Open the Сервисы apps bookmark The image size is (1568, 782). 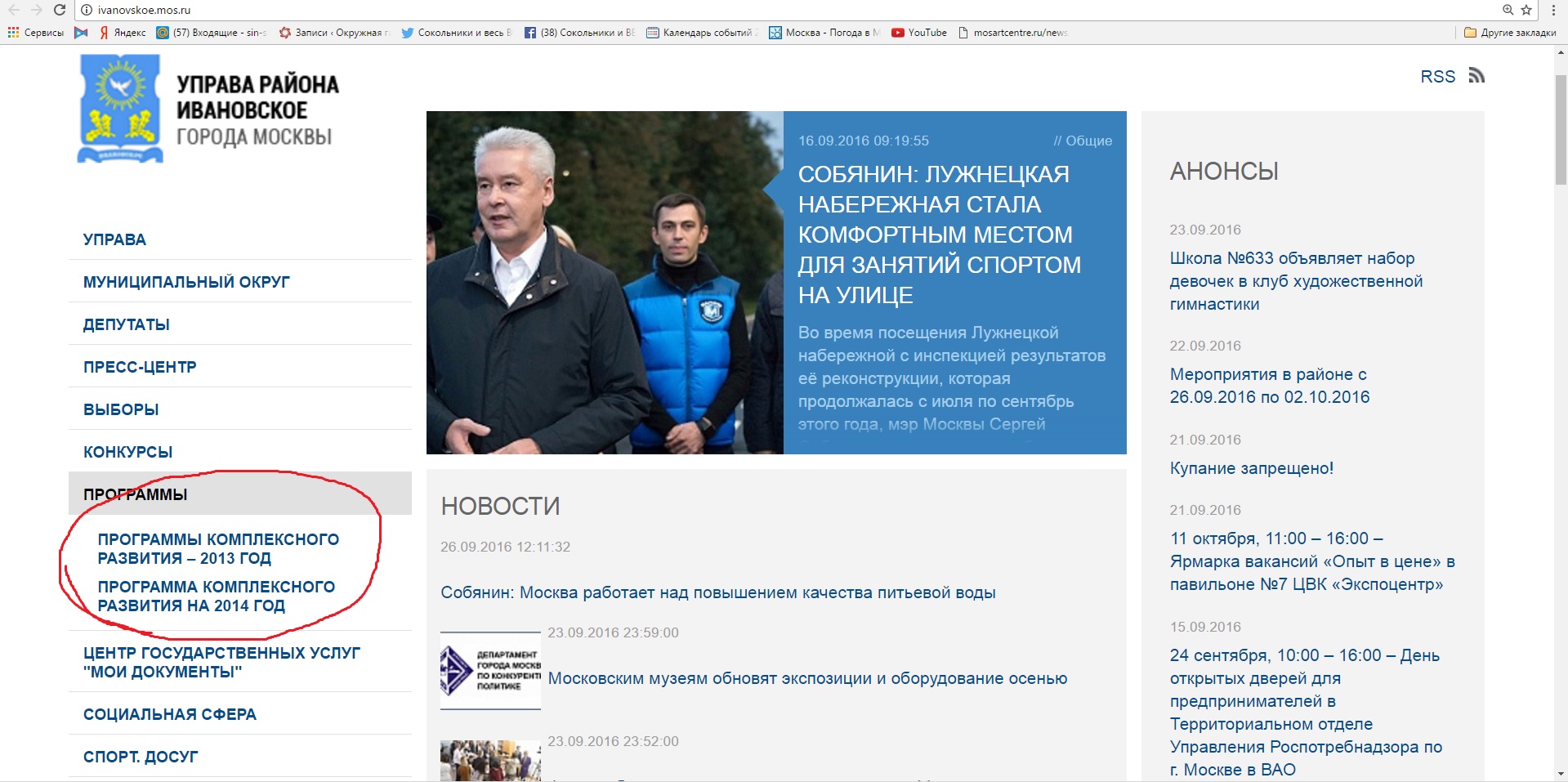[x=36, y=33]
